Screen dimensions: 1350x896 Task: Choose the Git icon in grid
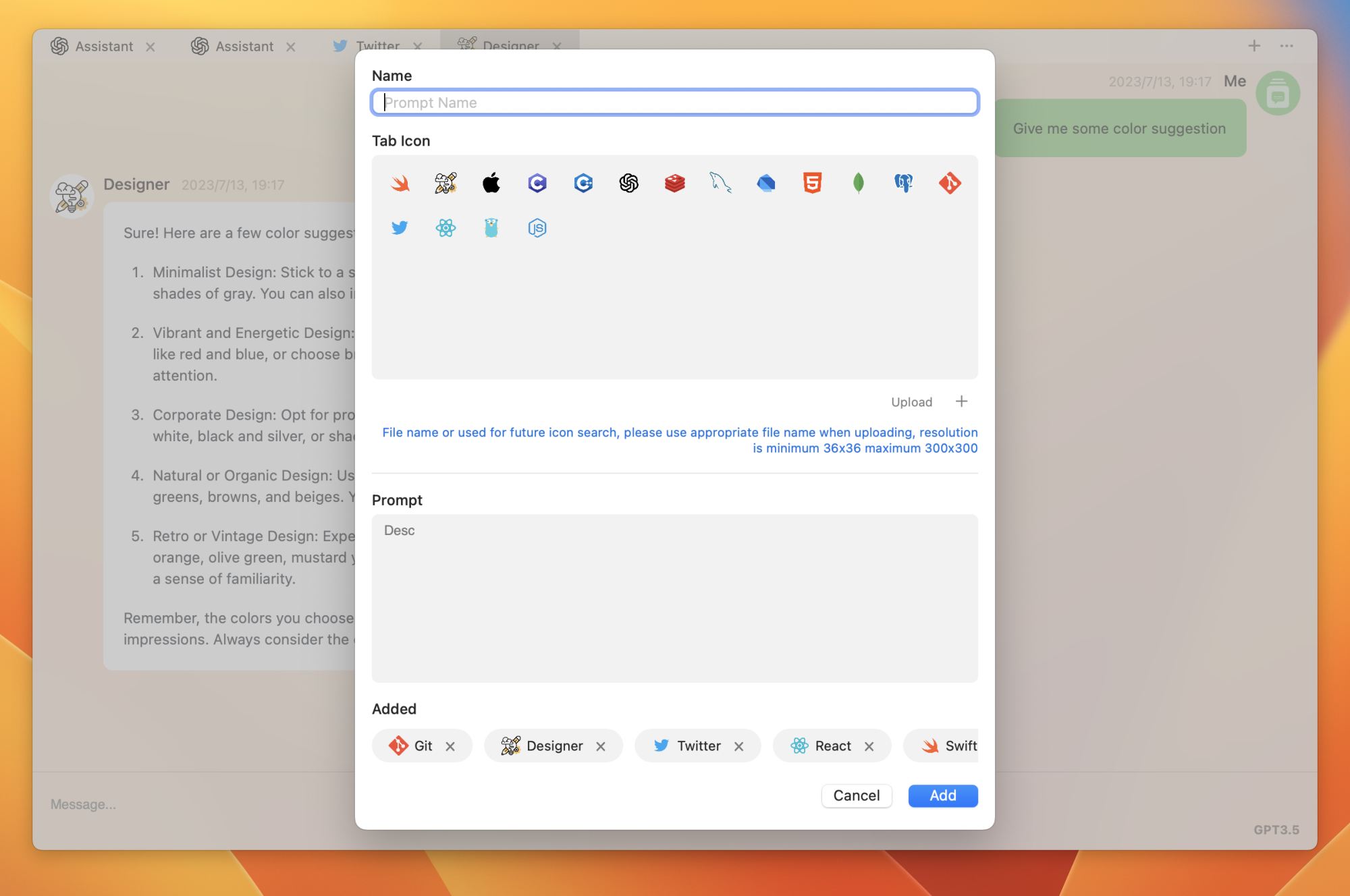pos(950,183)
